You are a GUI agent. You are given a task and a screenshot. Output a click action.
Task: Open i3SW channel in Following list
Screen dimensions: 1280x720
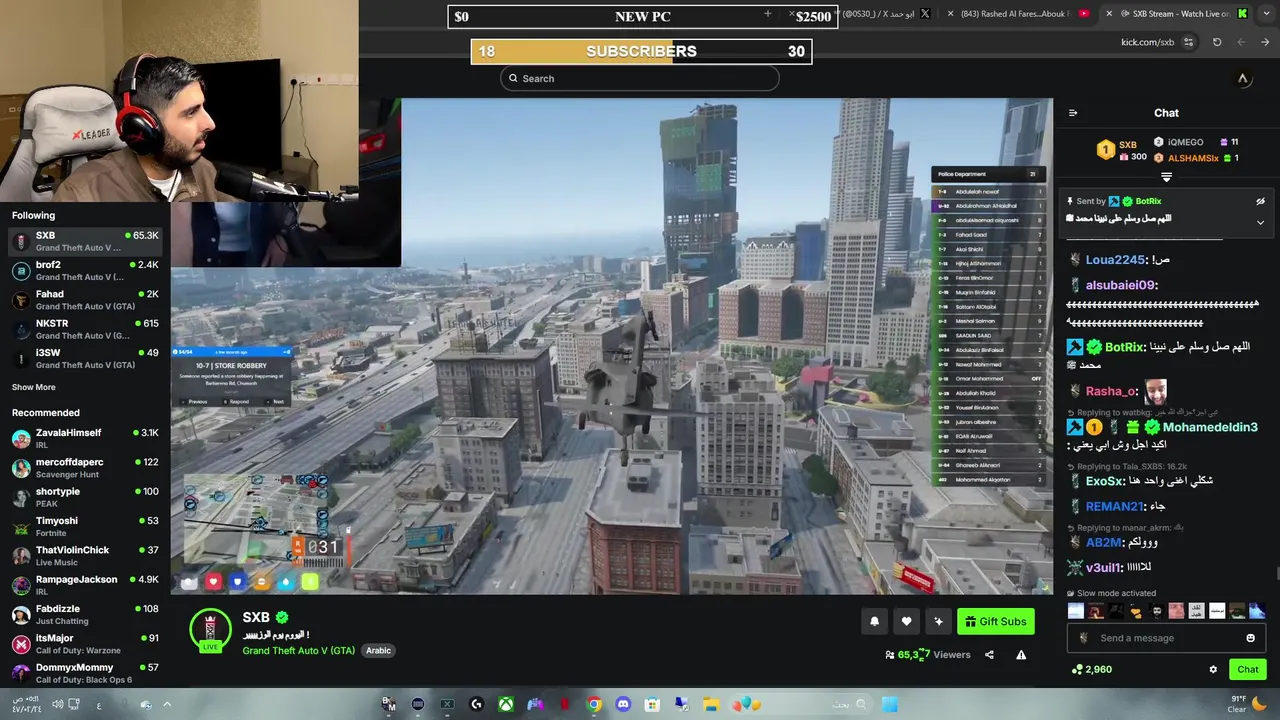85,358
